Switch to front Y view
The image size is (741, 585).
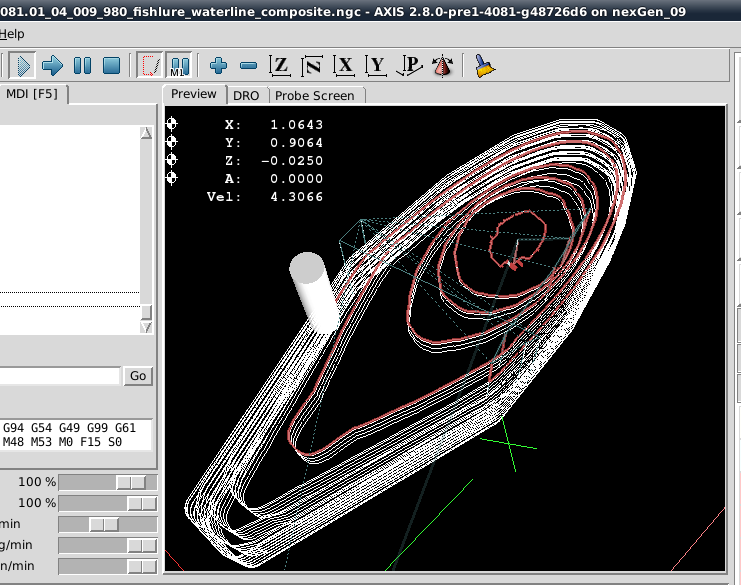[376, 66]
